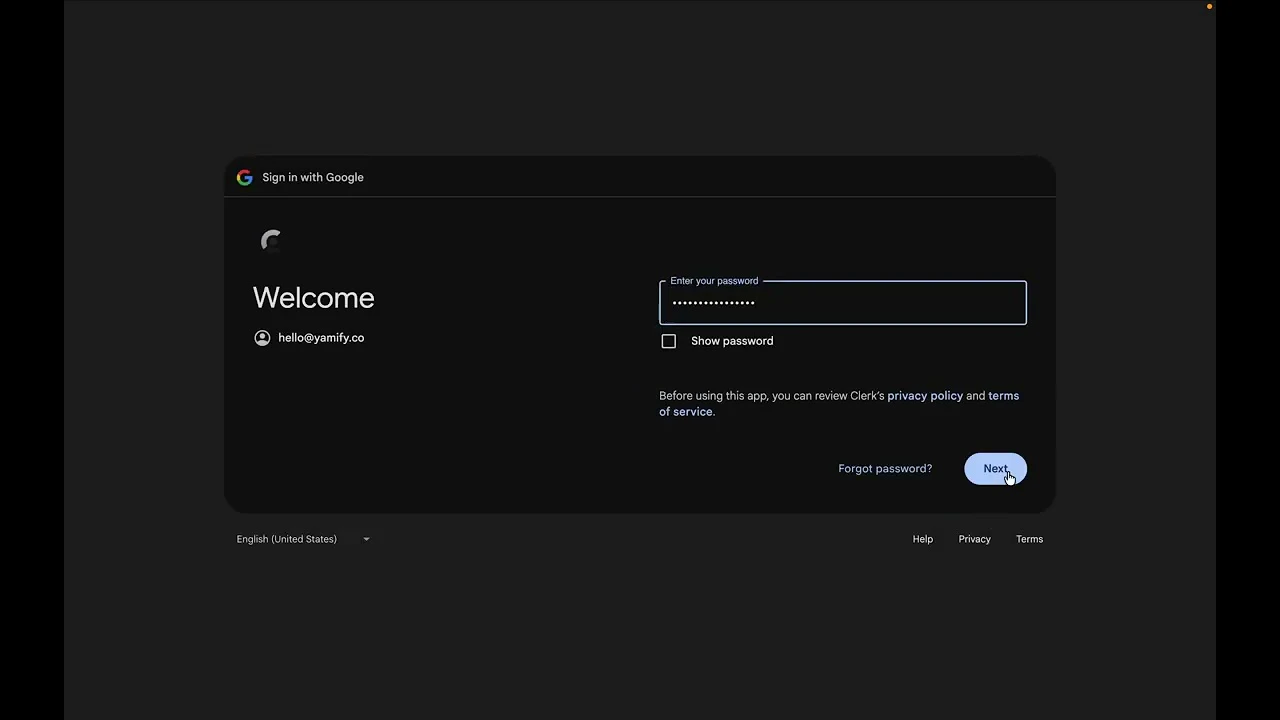This screenshot has height=720, width=1280.
Task: Focus the Enter your password field
Action: coord(842,303)
